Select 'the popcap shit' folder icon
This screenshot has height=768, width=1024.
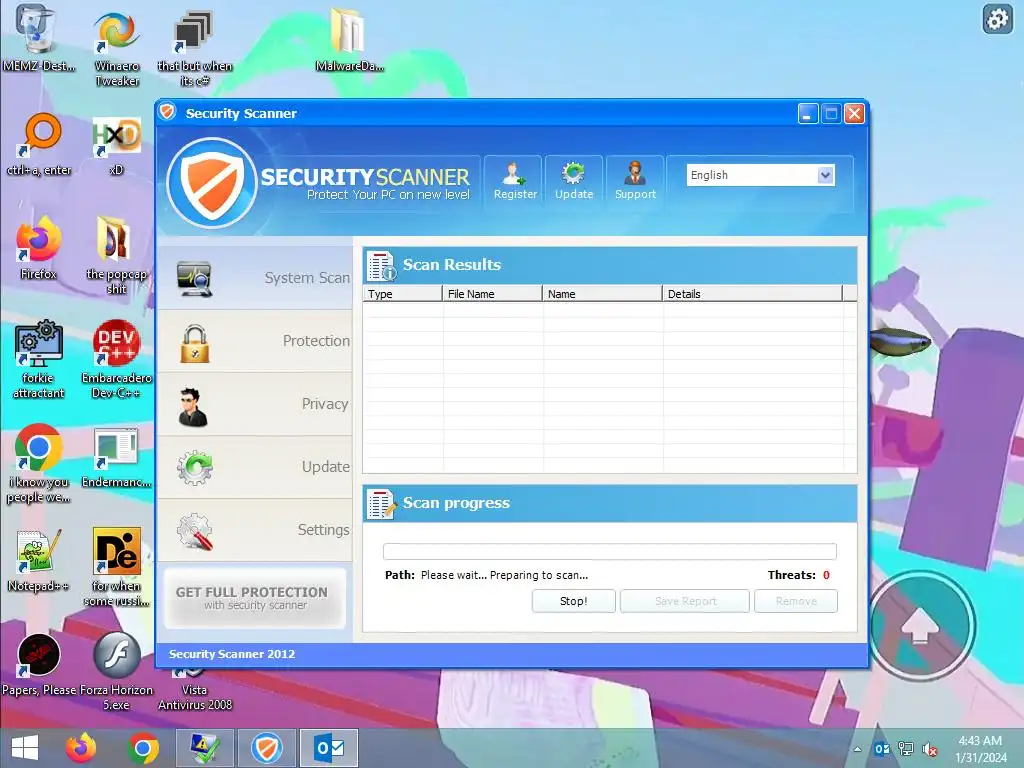coord(116,255)
